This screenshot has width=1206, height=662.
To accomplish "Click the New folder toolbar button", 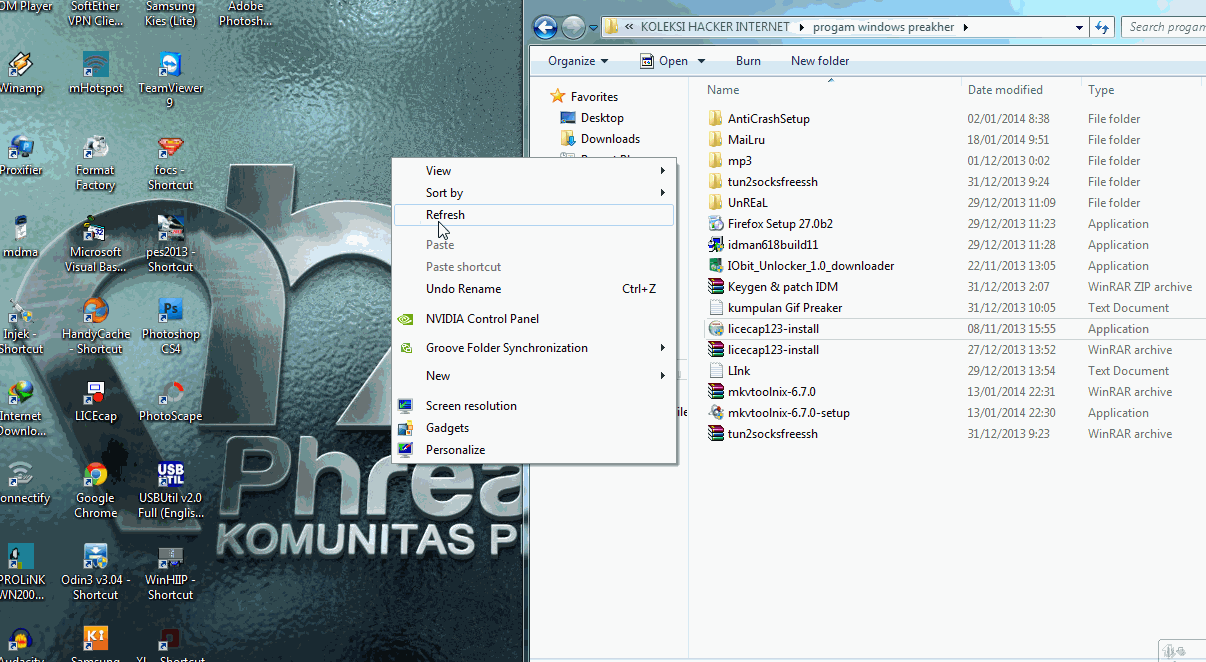I will coord(820,61).
